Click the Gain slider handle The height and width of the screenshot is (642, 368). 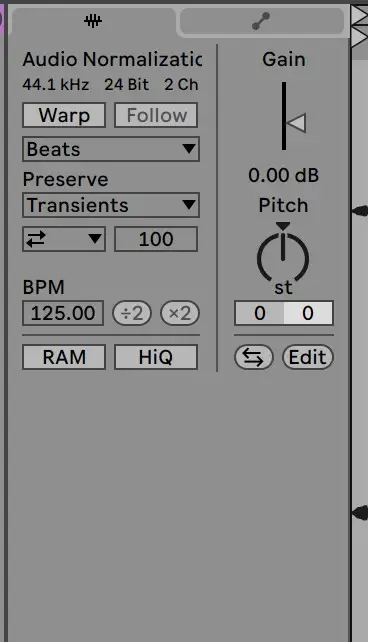point(296,123)
